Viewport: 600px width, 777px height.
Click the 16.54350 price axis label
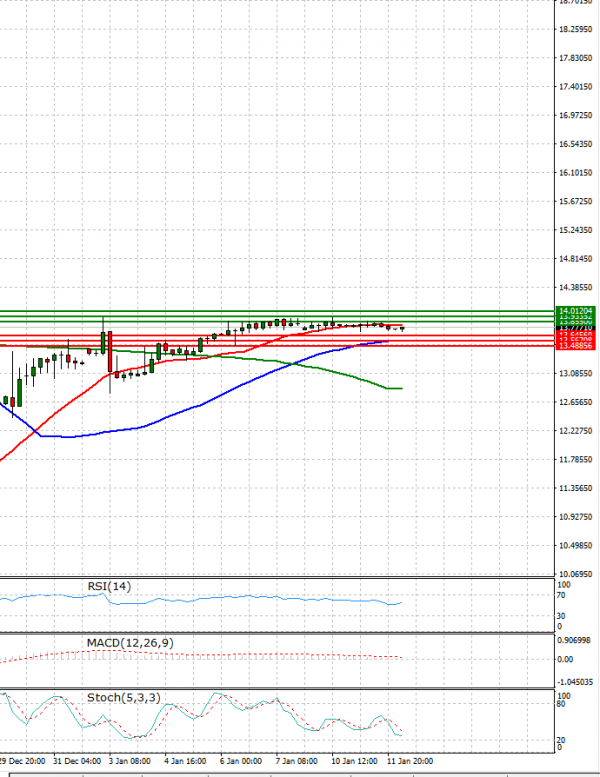[575, 144]
